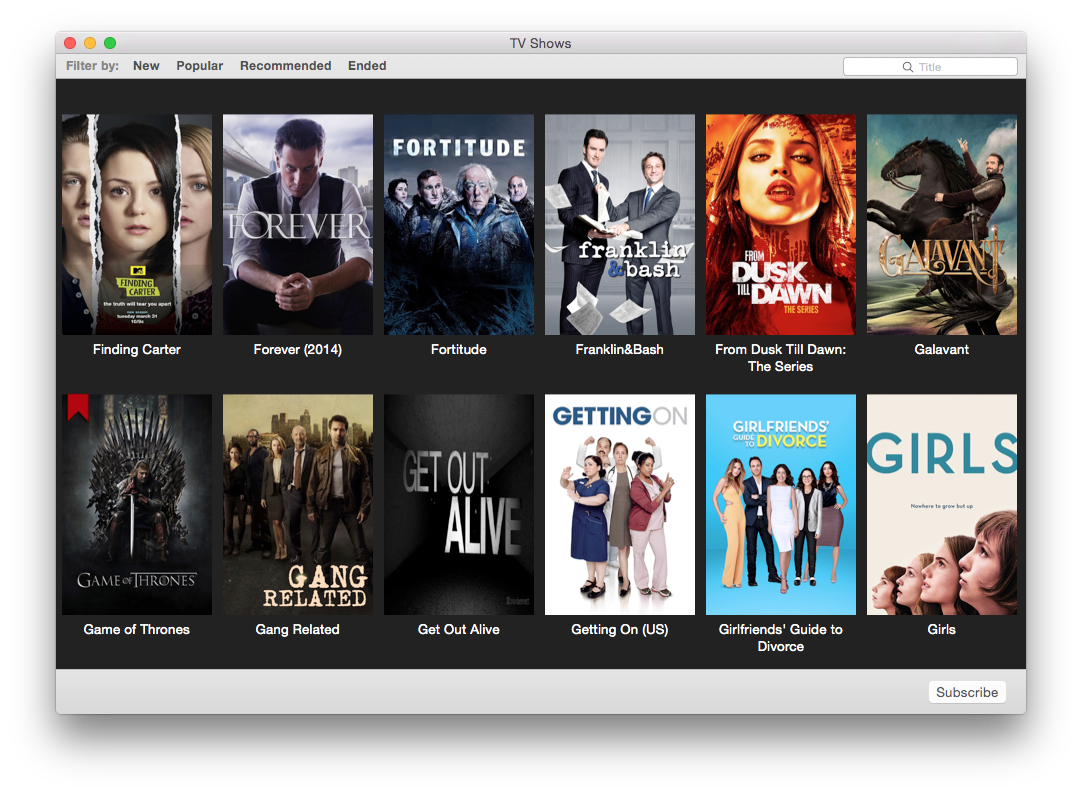Click the red bookmark ribbon on Game of Thrones
This screenshot has width=1082, height=794.
78,407
